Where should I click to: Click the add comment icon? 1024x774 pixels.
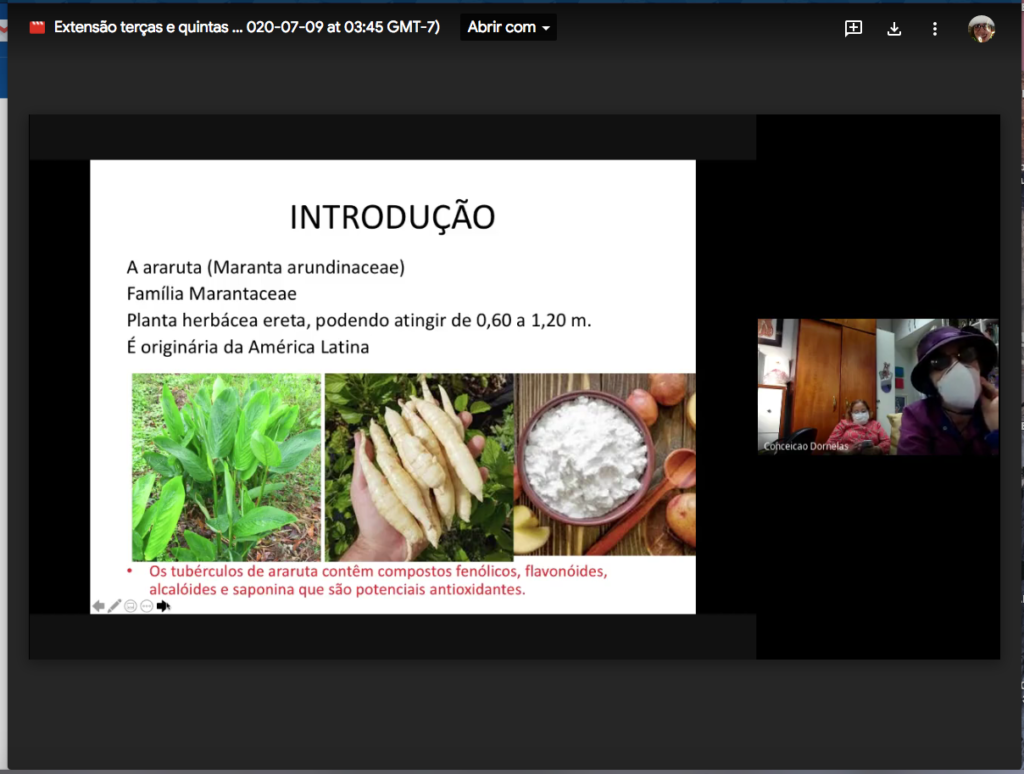(x=853, y=28)
